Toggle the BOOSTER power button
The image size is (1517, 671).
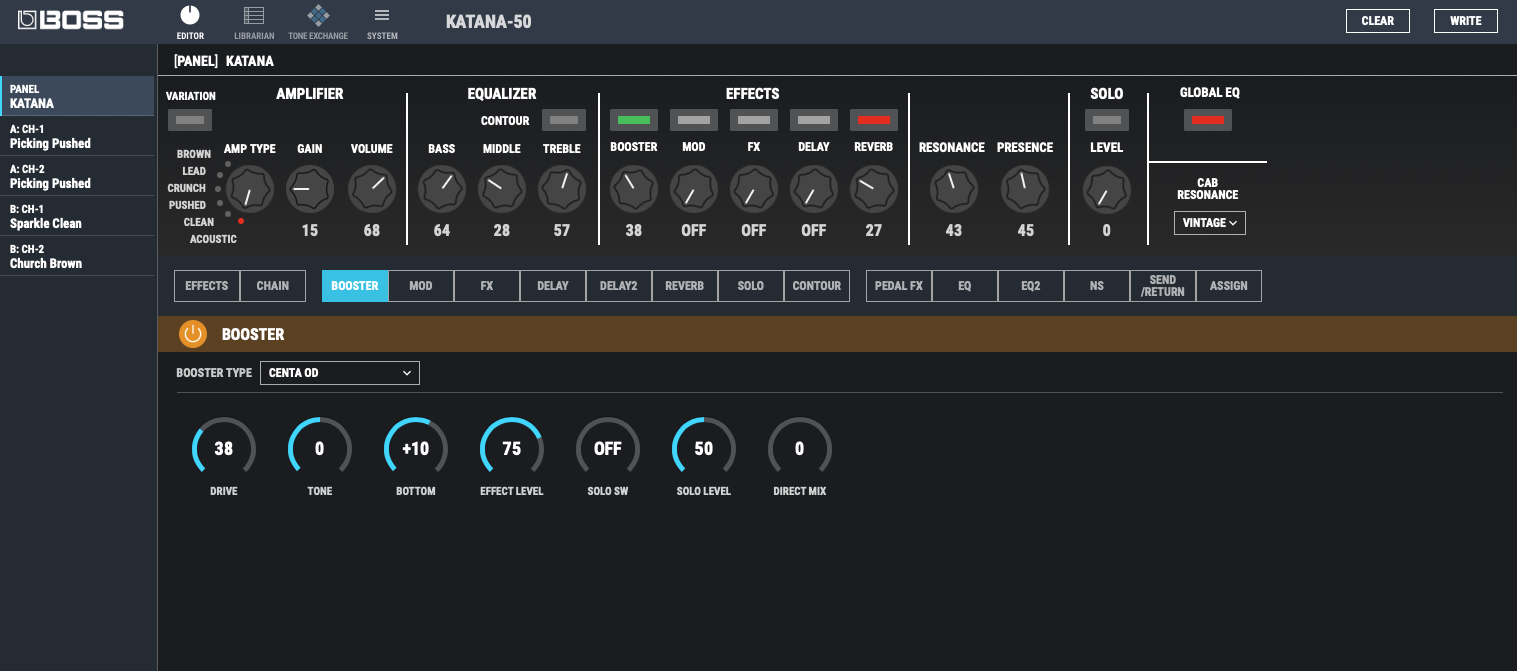pos(193,334)
